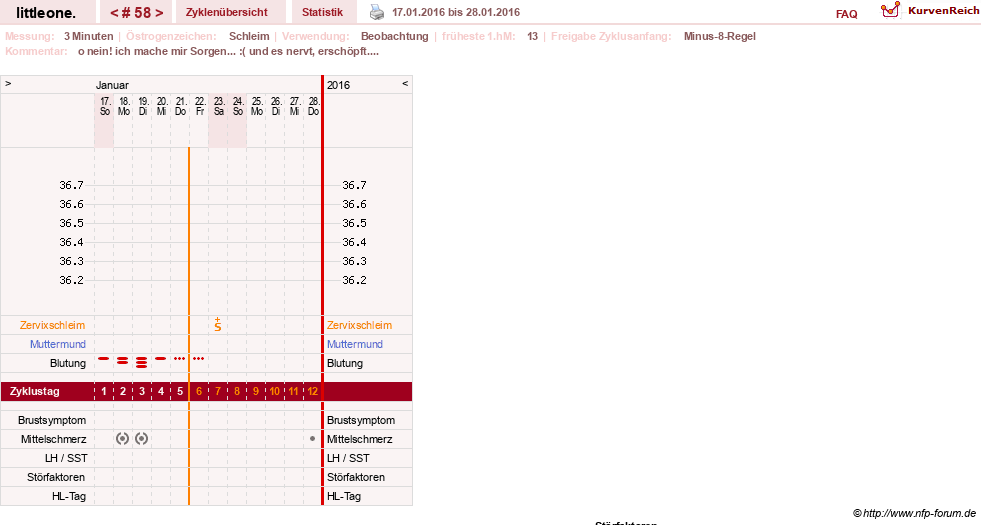Click the date range 17.01.2016 bis 28.01.2016
This screenshot has width=981, height=525.
point(456,12)
